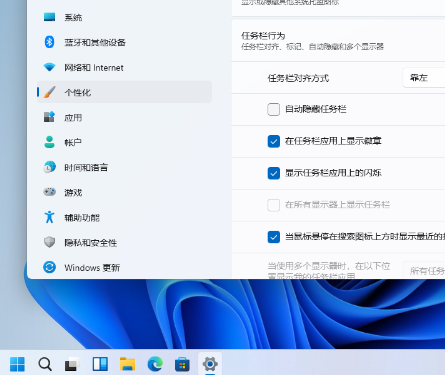Open the 应用 apps icon
Viewport: 445px width, 375px height.
tap(49, 117)
